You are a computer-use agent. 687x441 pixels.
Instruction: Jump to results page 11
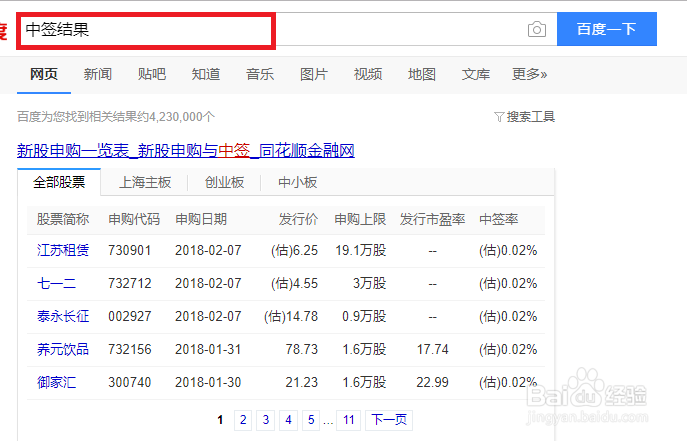[x=349, y=420]
